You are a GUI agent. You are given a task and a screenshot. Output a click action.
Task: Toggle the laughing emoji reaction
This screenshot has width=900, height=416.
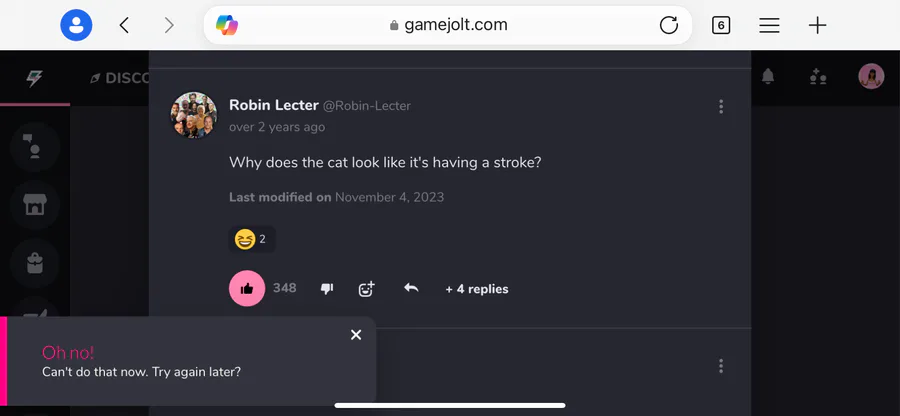point(251,239)
